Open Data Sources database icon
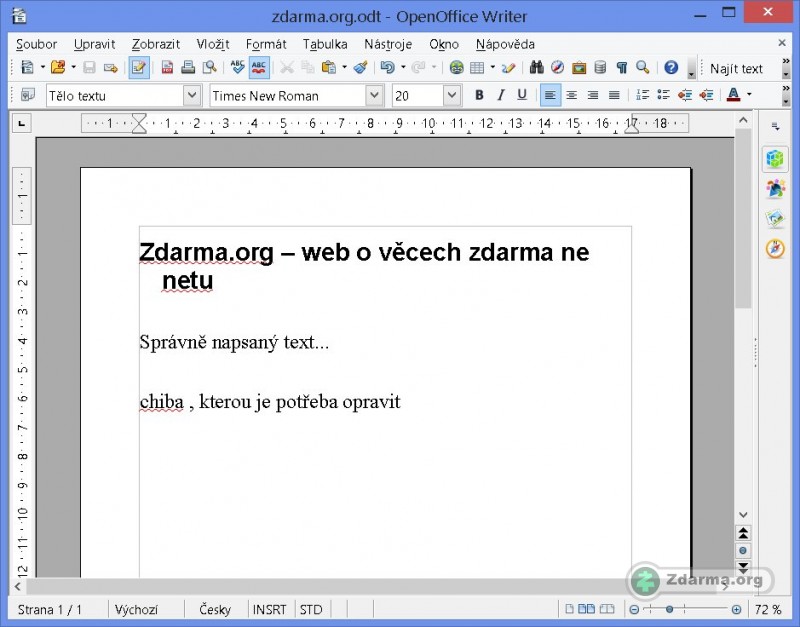 (x=601, y=67)
